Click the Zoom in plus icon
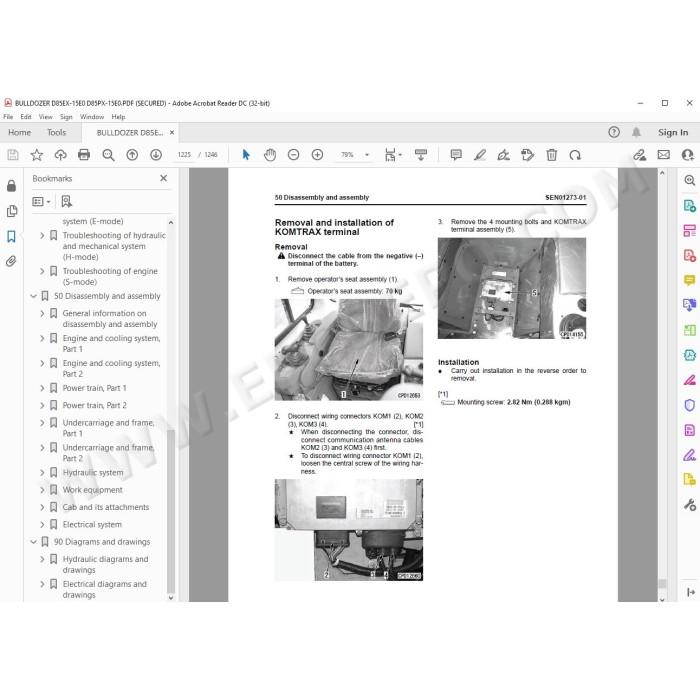Viewport: 700px width, 700px height. [317, 155]
